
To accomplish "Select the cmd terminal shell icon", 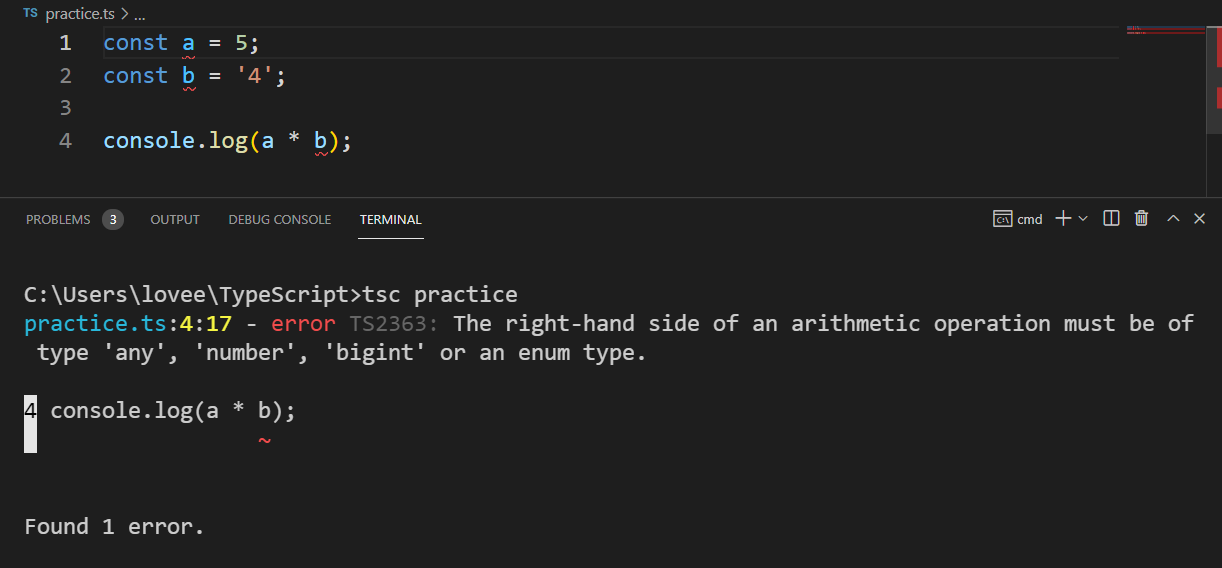I will [1002, 218].
